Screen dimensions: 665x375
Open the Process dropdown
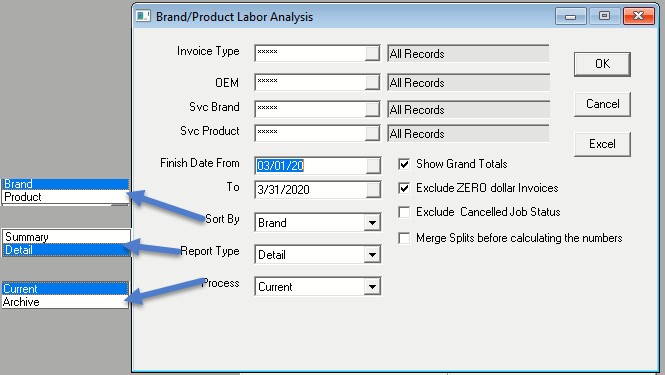tap(372, 287)
